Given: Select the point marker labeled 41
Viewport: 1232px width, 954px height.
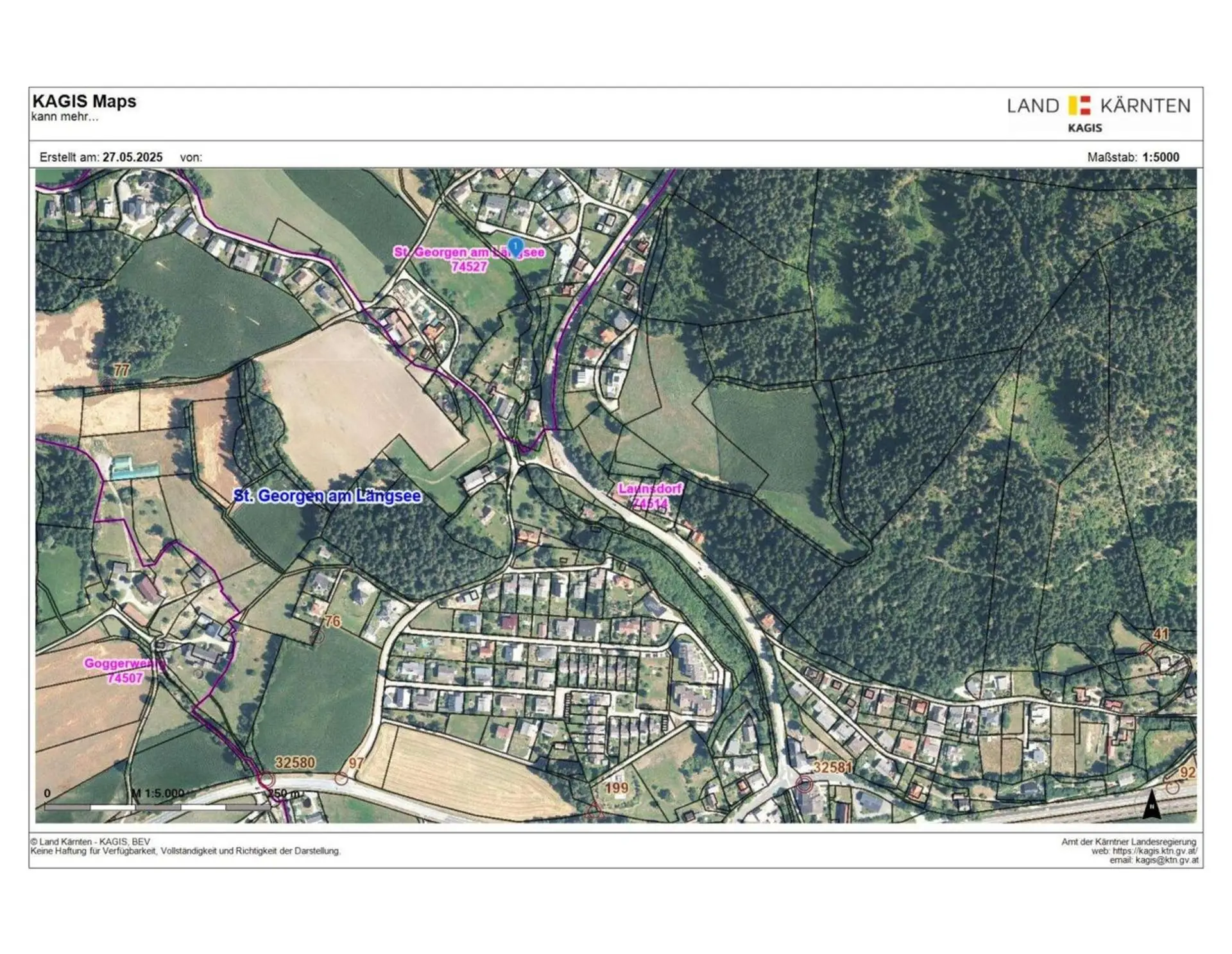Looking at the screenshot, I should (1147, 649).
